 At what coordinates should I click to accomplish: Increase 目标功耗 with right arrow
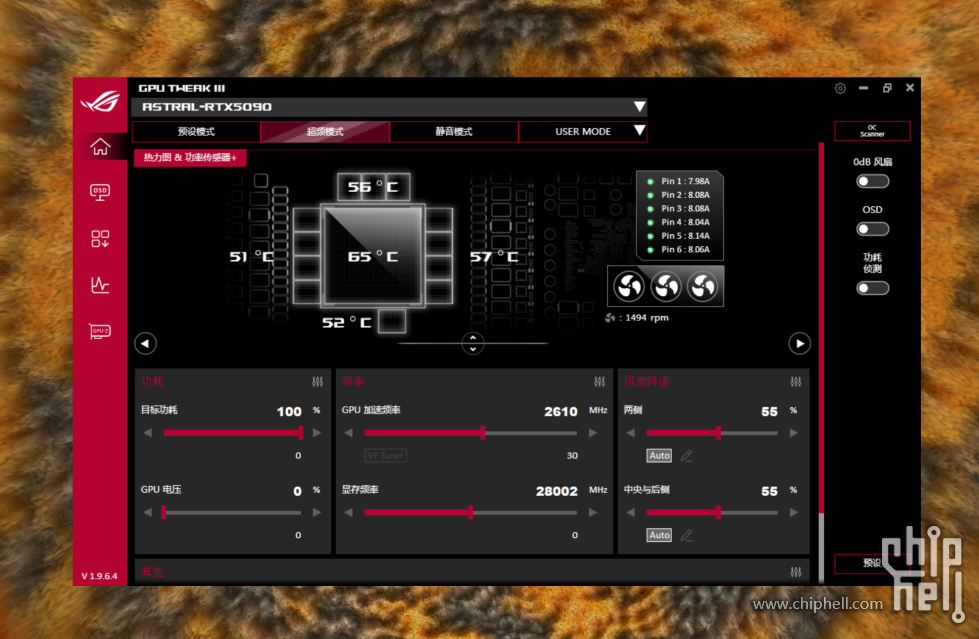(x=317, y=433)
